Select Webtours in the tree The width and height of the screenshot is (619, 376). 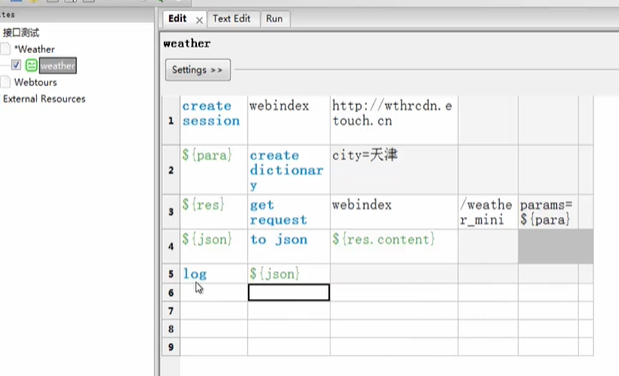(x=36, y=82)
